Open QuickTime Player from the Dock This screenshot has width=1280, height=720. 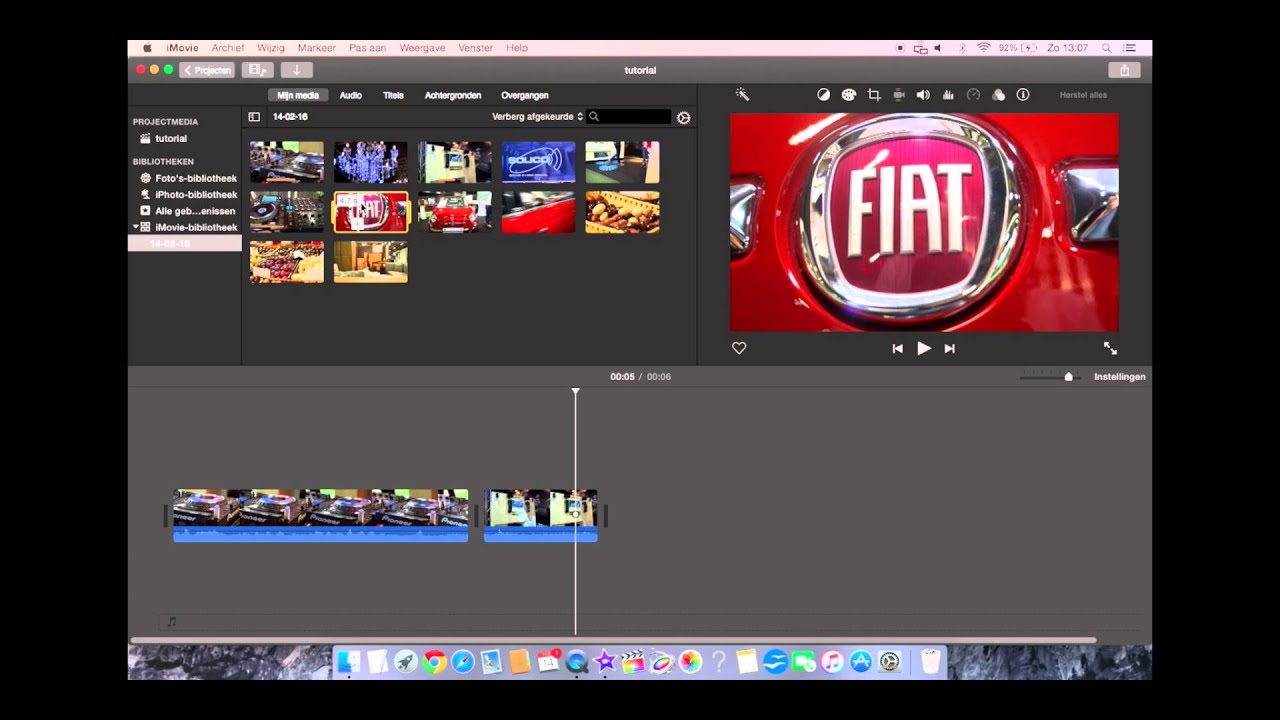click(x=576, y=662)
